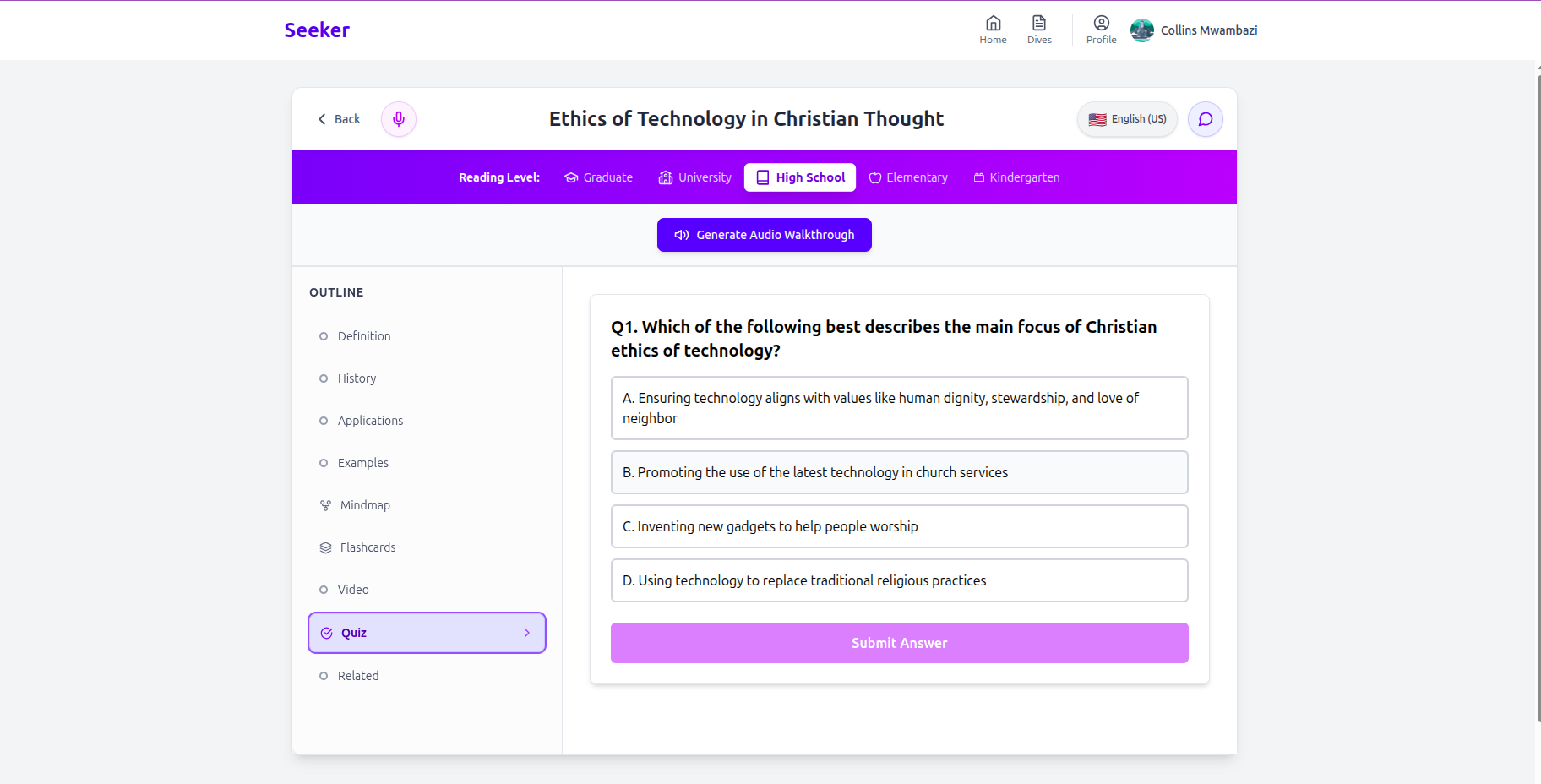Open Flashcards in the outline

pyautogui.click(x=427, y=547)
